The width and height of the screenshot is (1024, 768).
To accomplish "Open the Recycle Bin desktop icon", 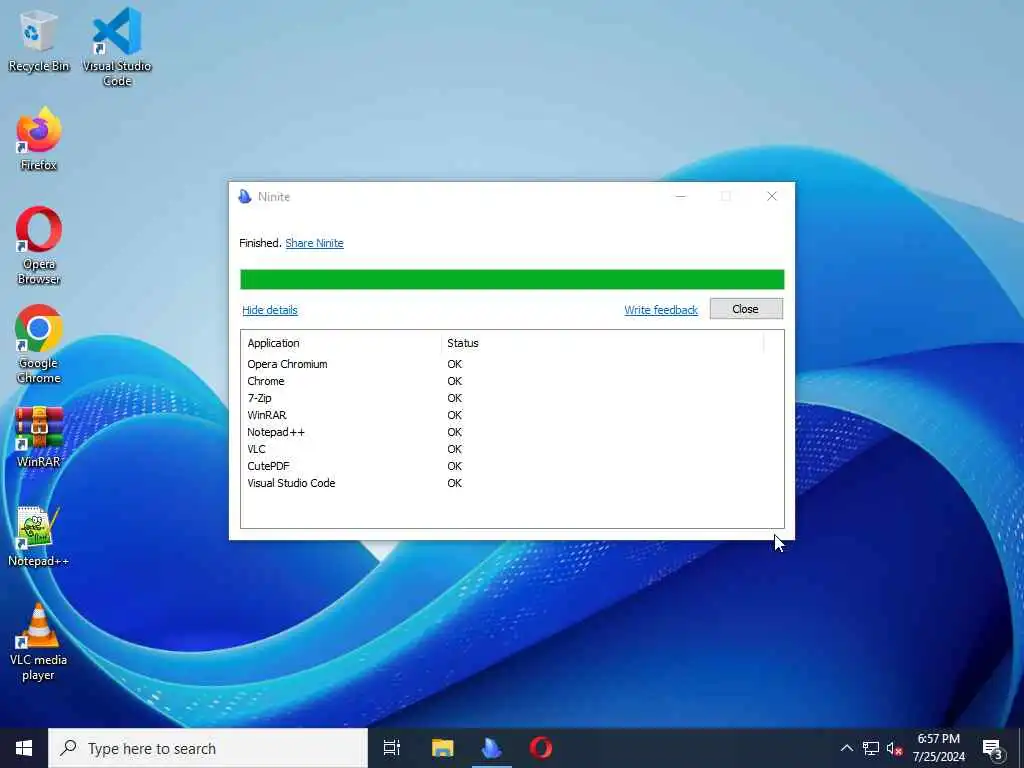I will click(x=39, y=40).
